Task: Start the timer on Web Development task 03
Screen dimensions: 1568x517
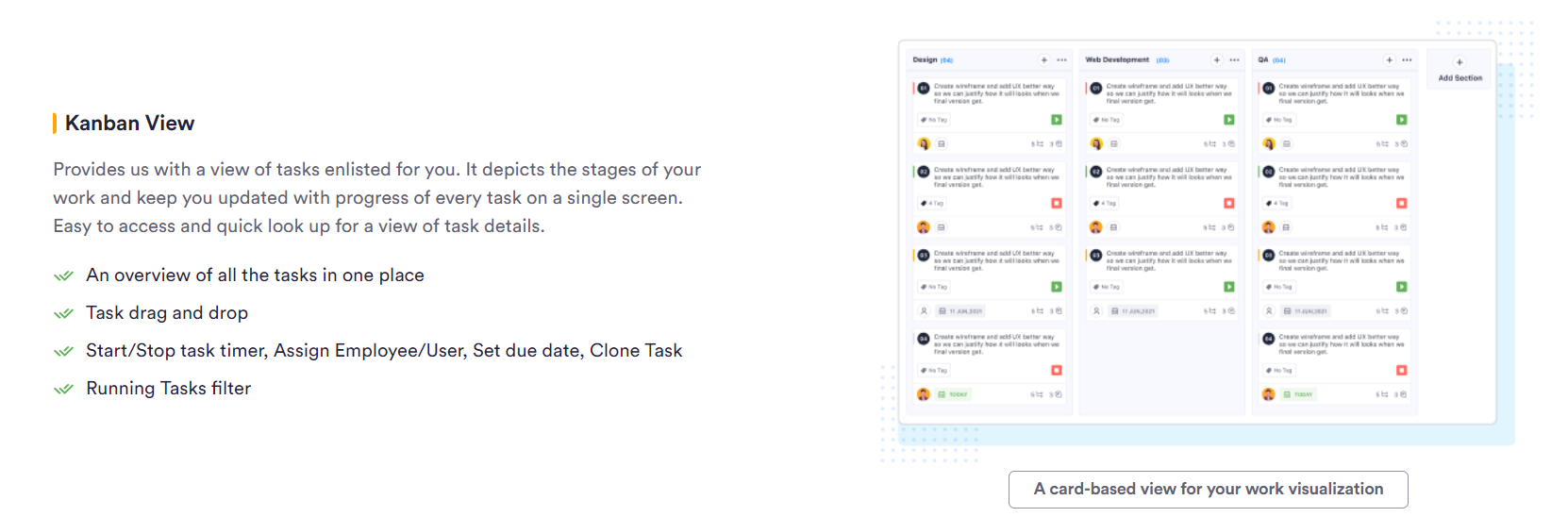Action: (1228, 287)
